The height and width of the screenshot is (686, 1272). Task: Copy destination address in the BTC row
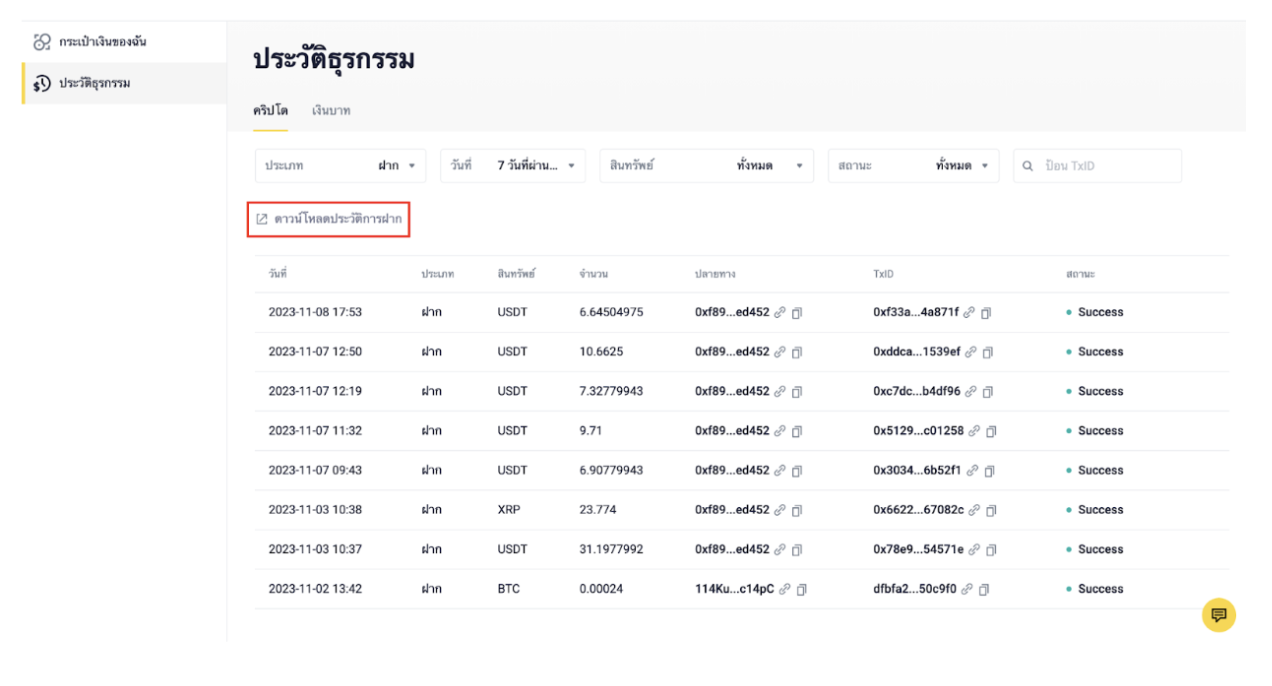point(801,590)
